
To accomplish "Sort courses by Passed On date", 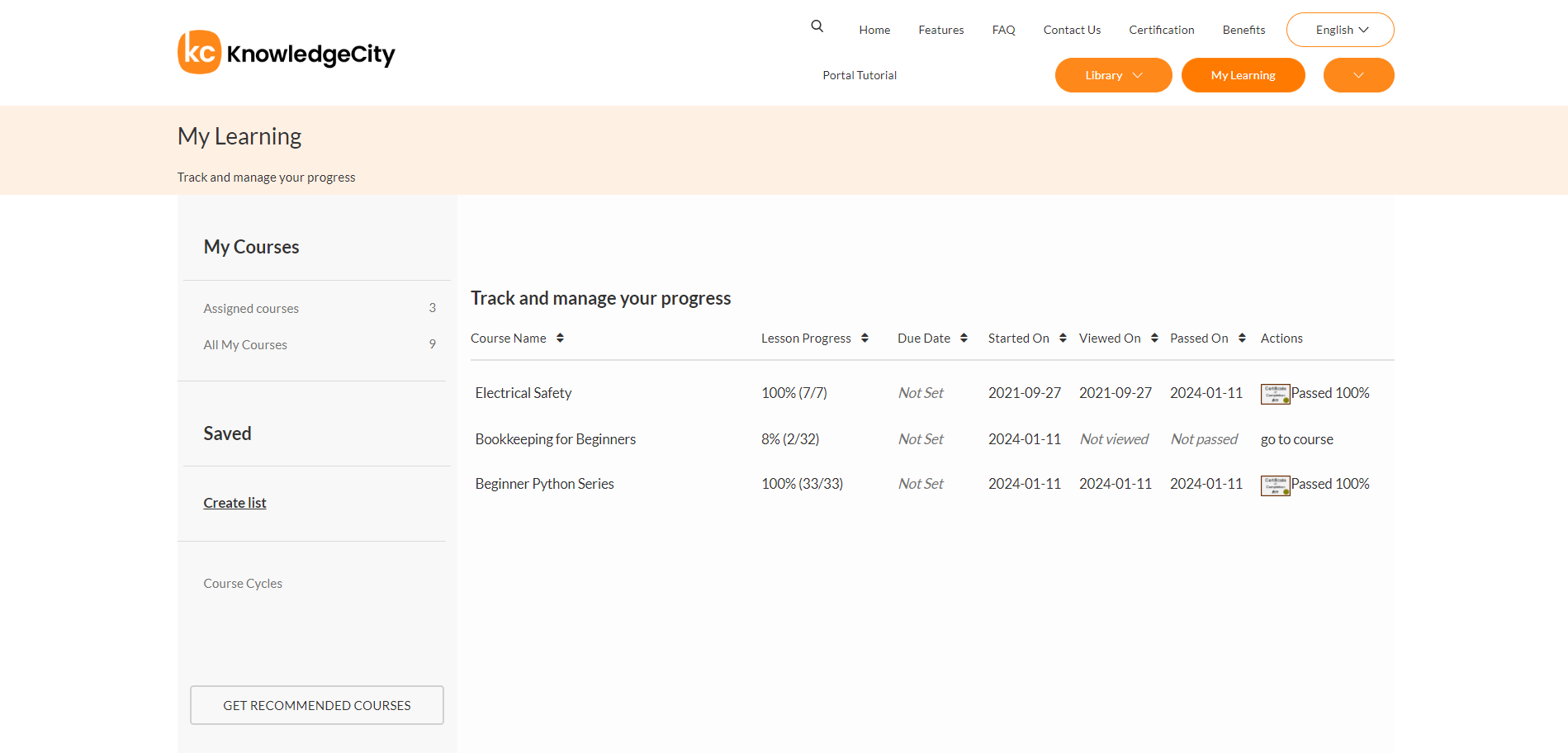I will pos(1243,338).
